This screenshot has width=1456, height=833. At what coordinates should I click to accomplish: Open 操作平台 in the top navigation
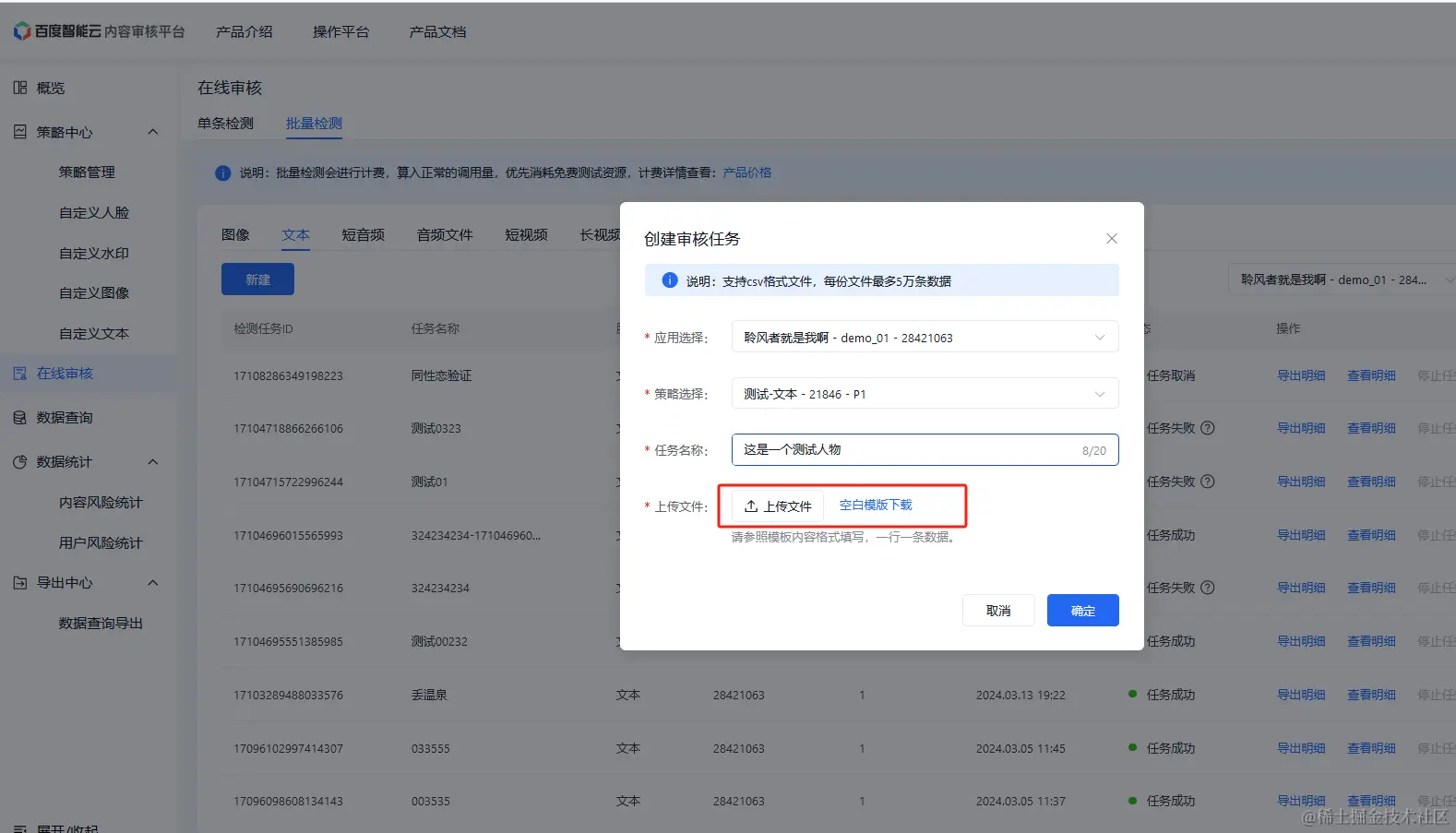[341, 31]
